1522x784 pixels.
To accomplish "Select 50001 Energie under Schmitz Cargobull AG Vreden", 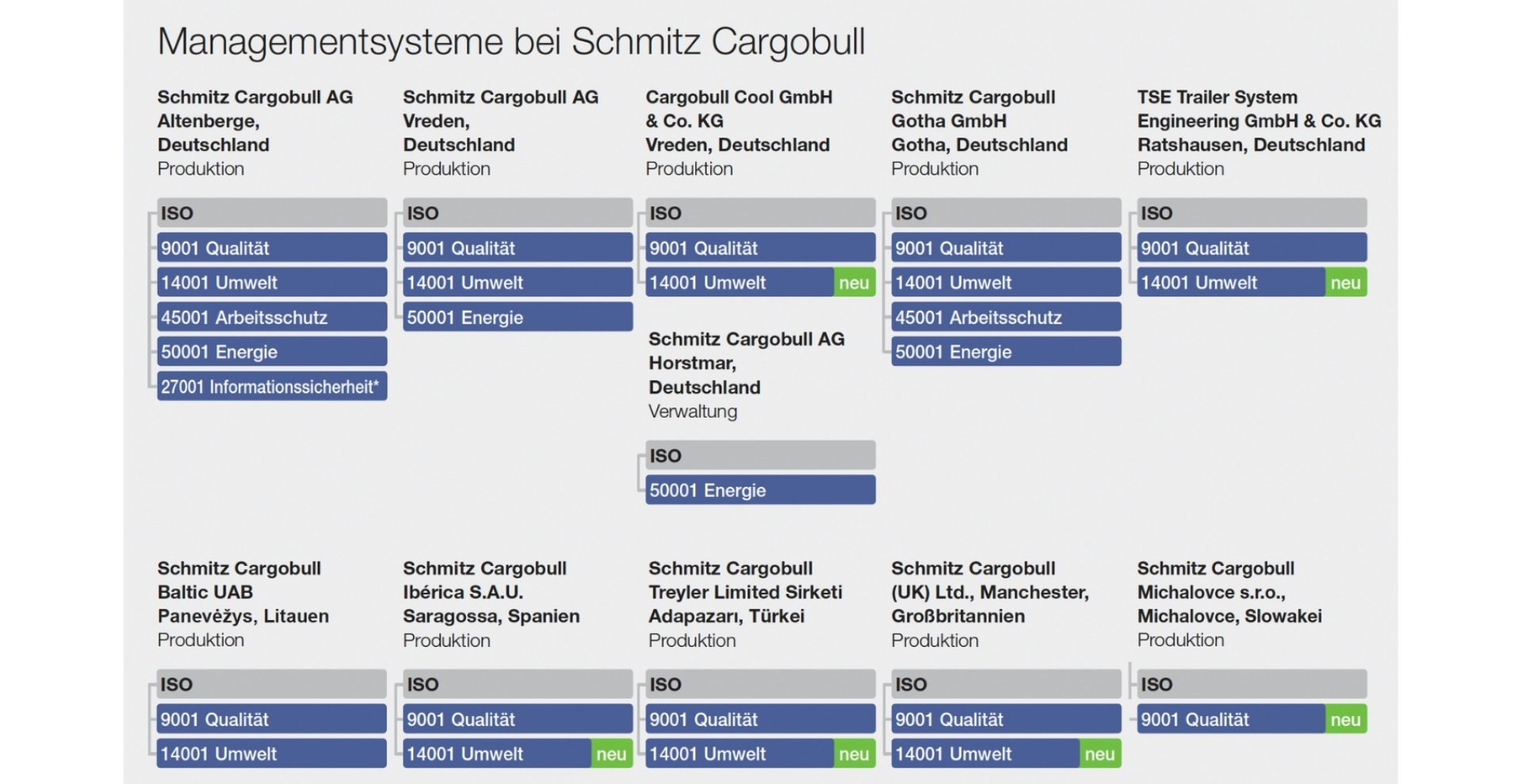I will [x=518, y=317].
